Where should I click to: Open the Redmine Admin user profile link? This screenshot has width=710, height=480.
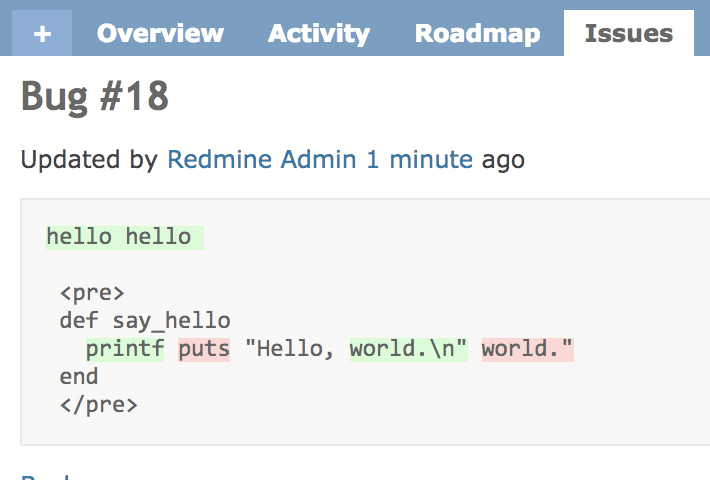(x=262, y=159)
